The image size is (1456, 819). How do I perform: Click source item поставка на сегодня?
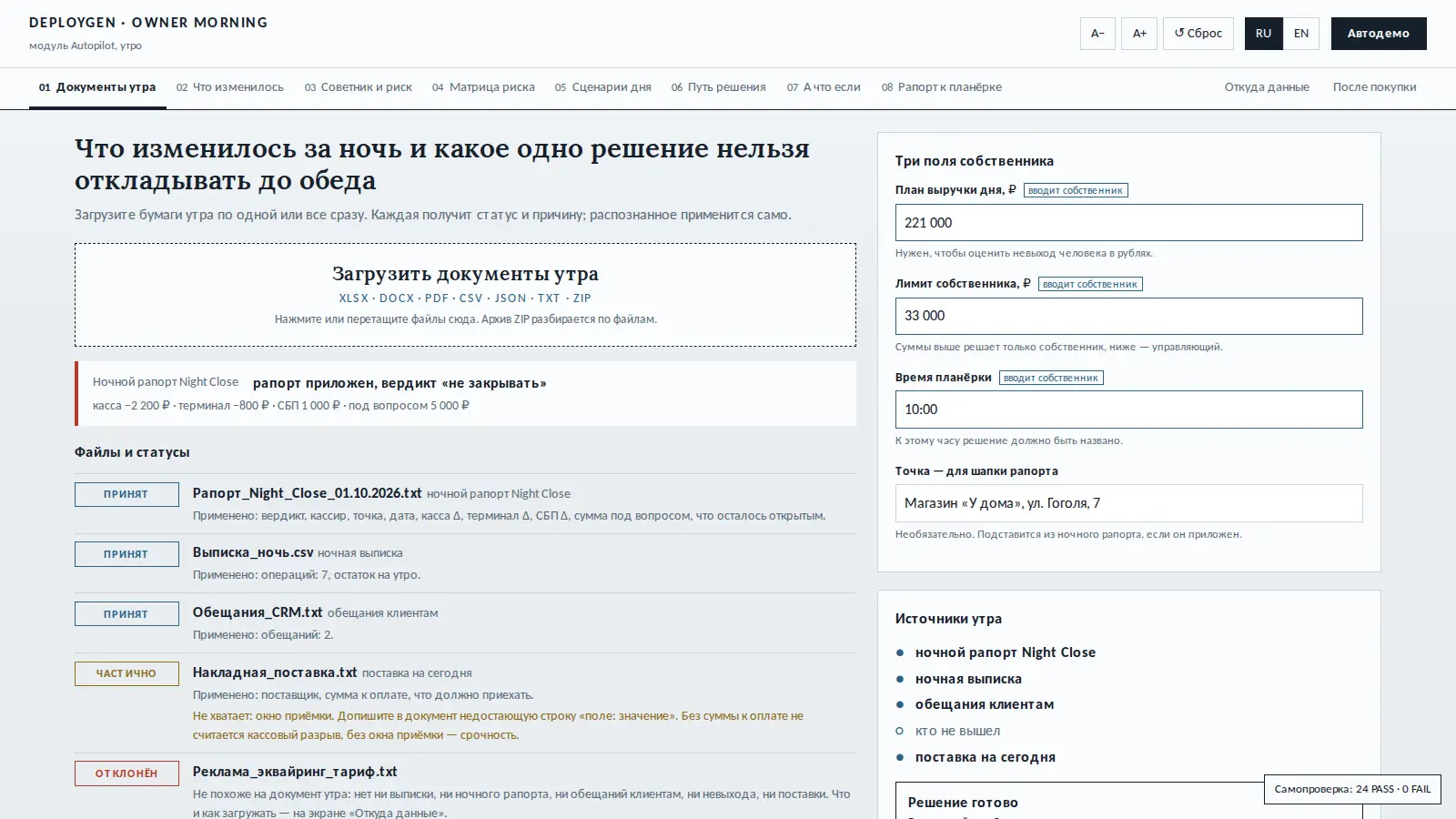click(985, 757)
